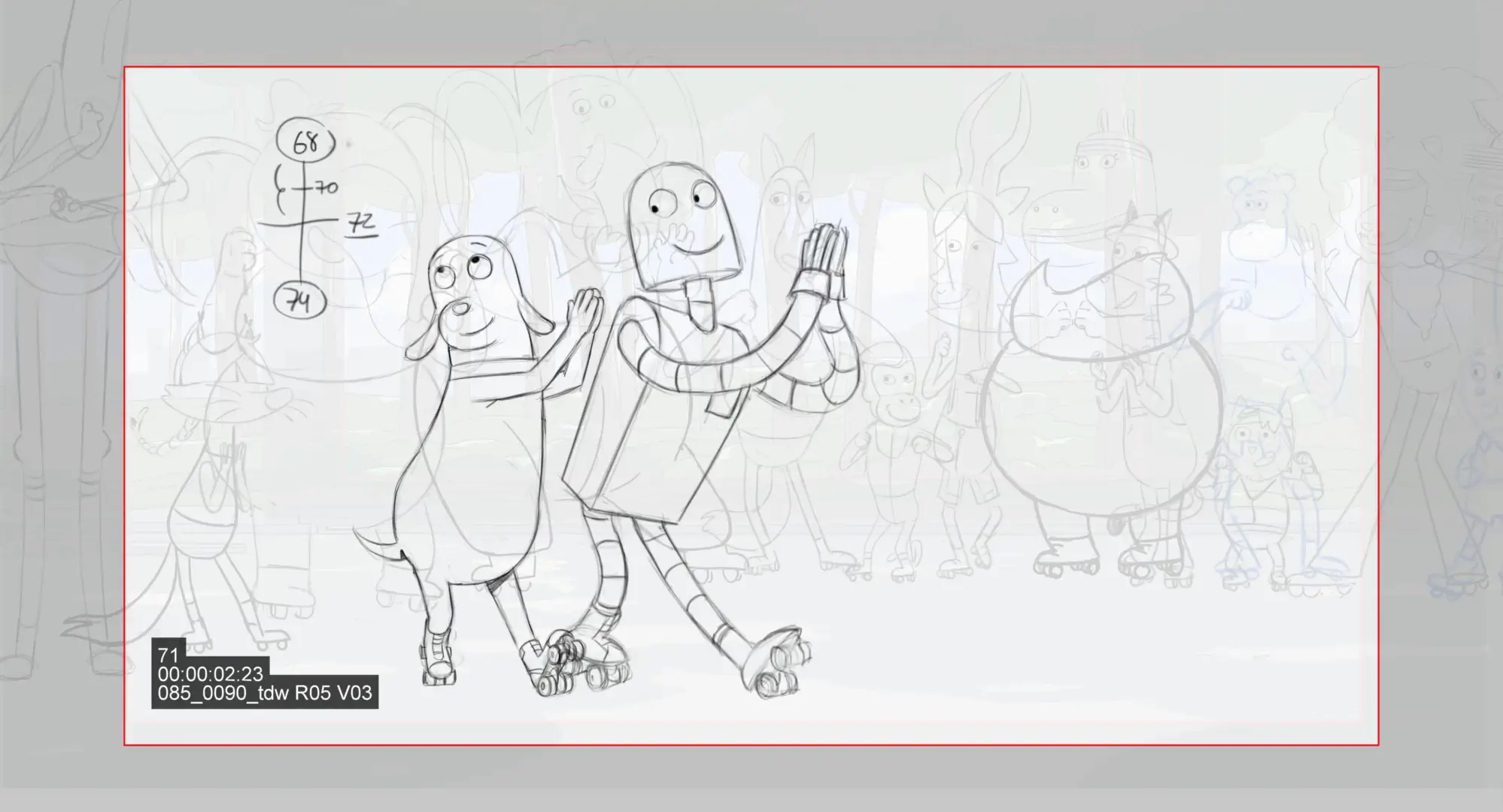Click the scene label "085_0090_tdw R05 V03"

[x=265, y=692]
